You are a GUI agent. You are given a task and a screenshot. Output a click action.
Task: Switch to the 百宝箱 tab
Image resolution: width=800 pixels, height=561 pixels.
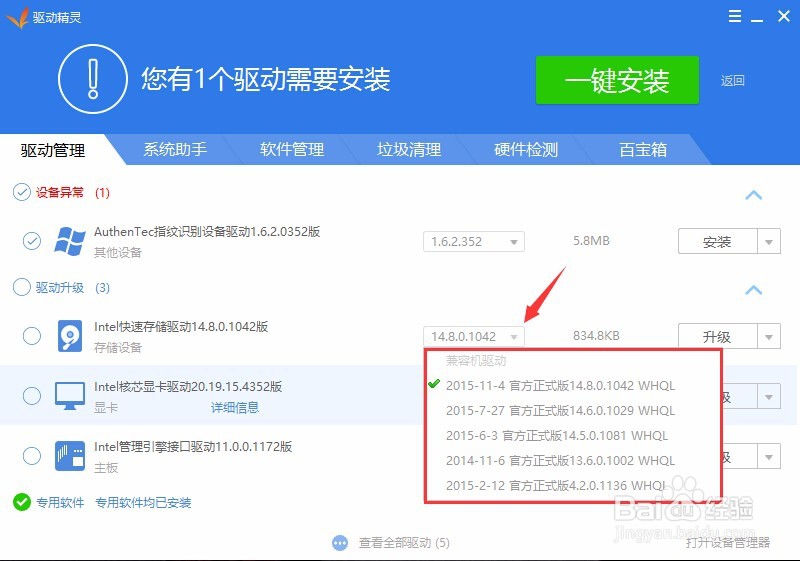[x=643, y=149]
